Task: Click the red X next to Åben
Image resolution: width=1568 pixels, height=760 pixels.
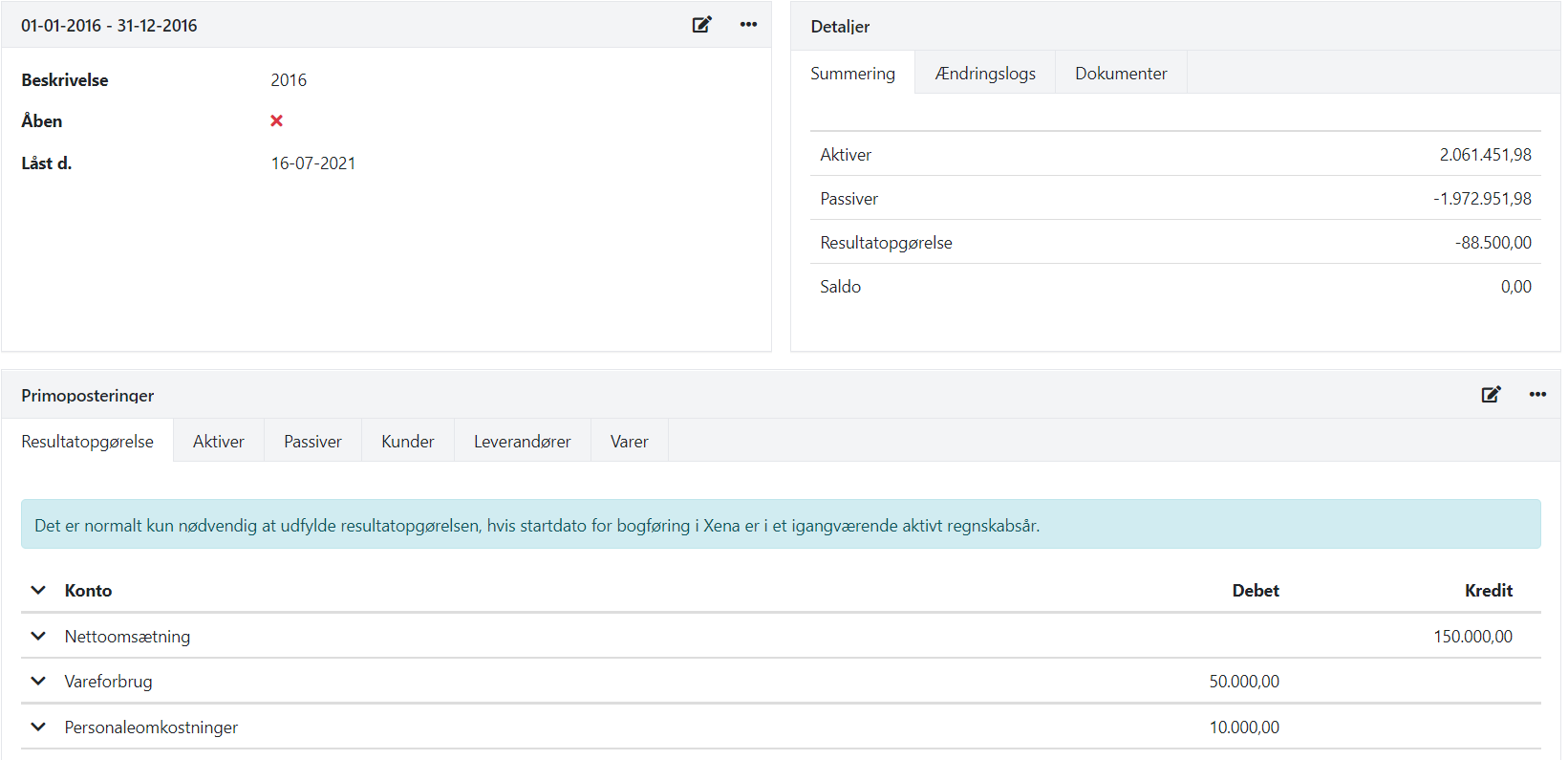Action: coord(276,121)
